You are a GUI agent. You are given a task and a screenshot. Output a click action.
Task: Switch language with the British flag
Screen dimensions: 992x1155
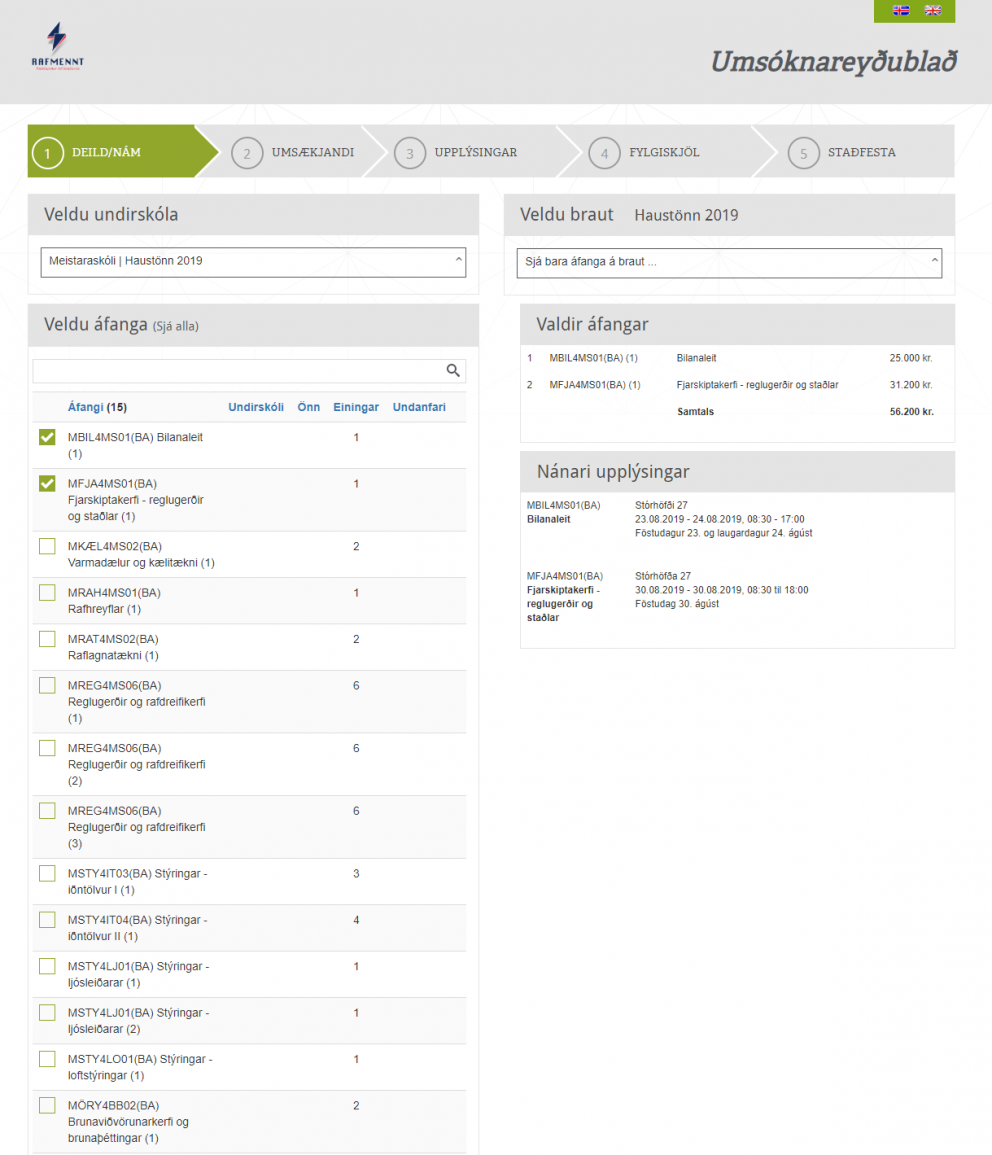932,10
